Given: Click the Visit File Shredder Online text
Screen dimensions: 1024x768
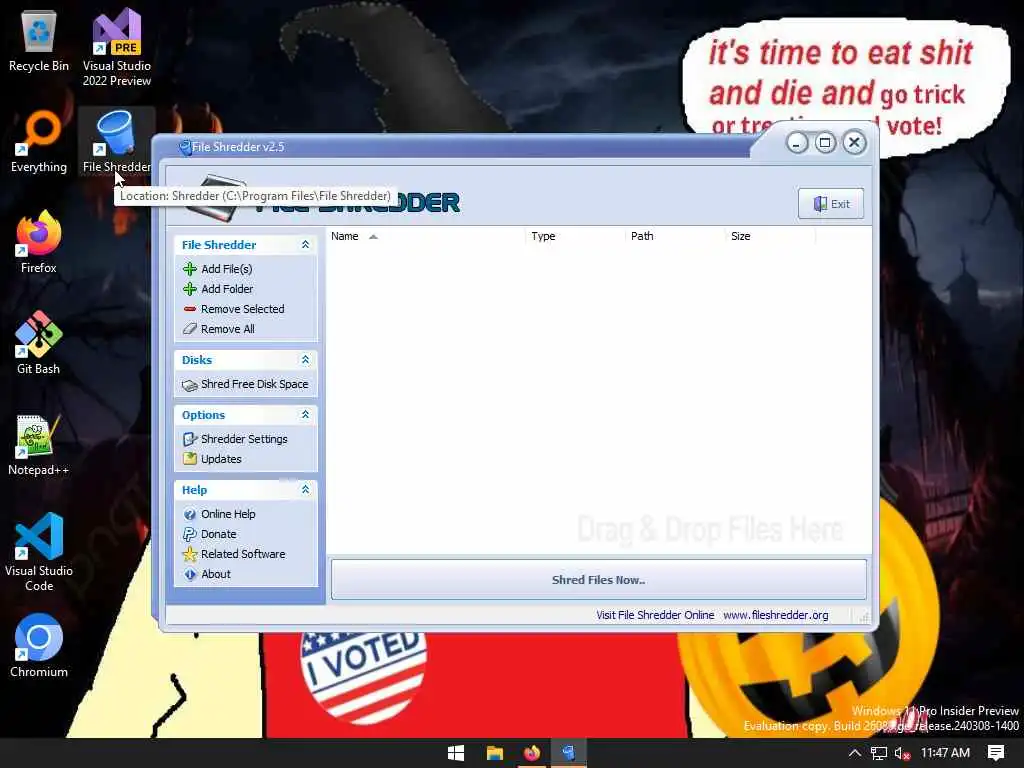Looking at the screenshot, I should pyautogui.click(x=655, y=615).
